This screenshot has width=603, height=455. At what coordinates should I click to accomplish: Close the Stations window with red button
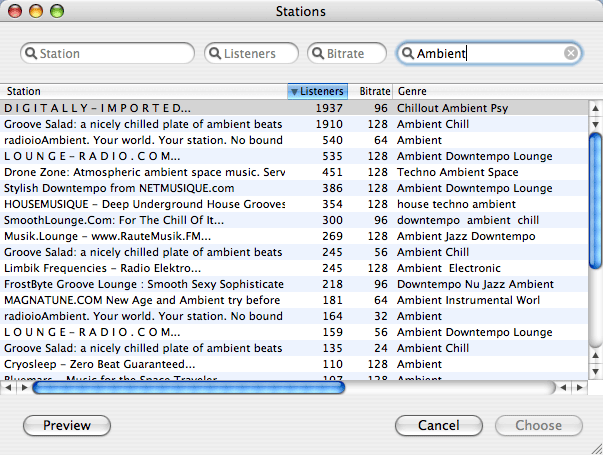point(15,11)
